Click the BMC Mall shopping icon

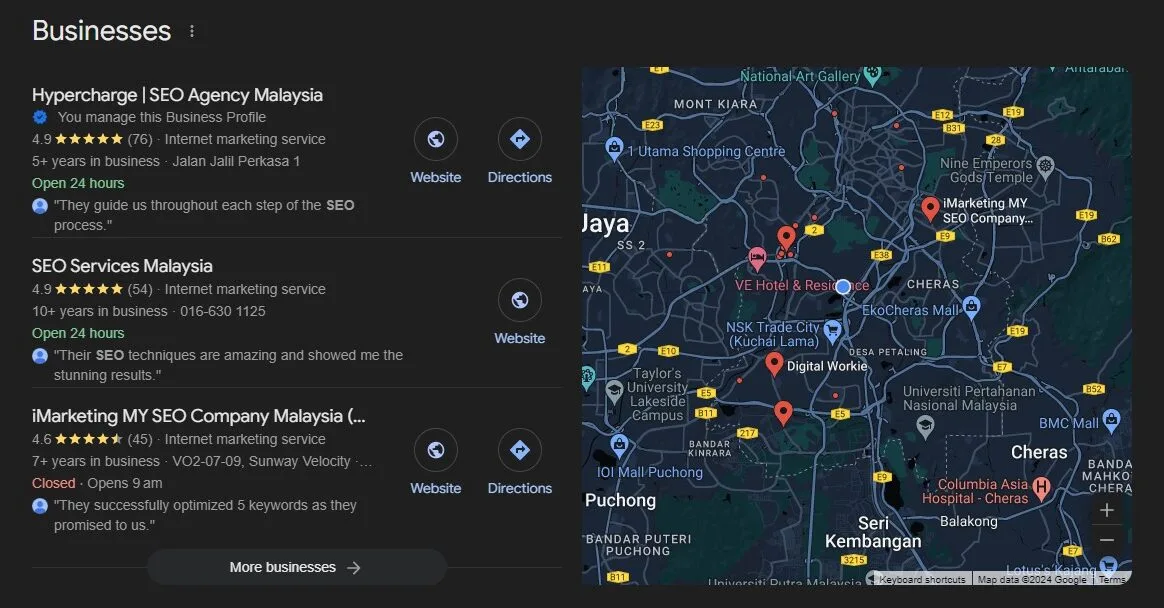(x=1111, y=419)
